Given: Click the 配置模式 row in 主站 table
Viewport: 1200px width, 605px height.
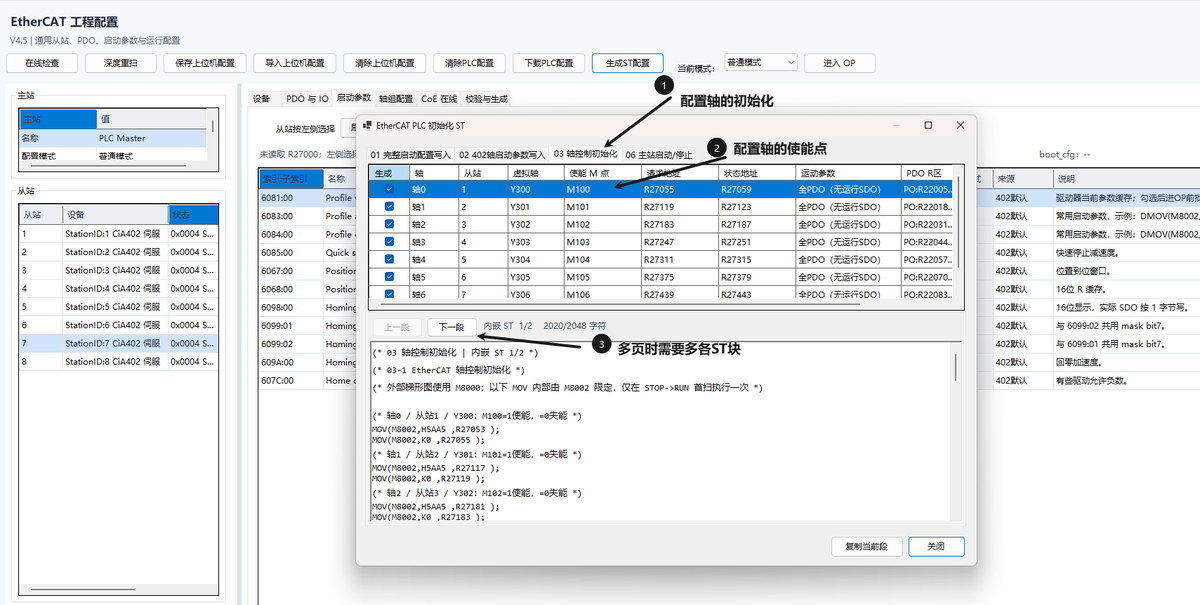Looking at the screenshot, I should coord(113,156).
